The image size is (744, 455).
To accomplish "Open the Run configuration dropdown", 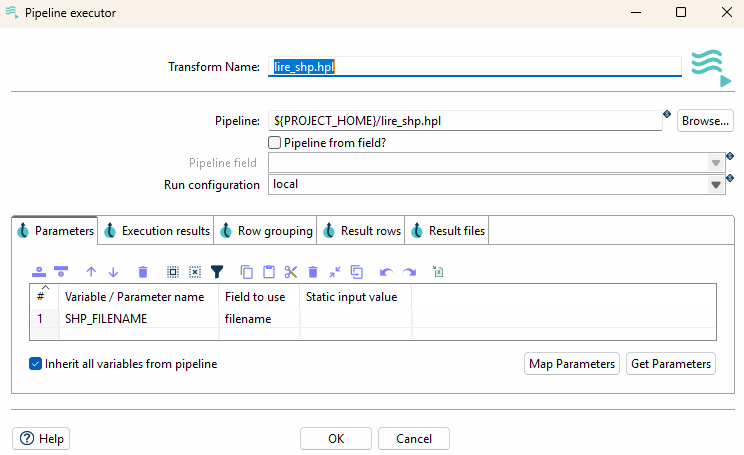I will [716, 185].
